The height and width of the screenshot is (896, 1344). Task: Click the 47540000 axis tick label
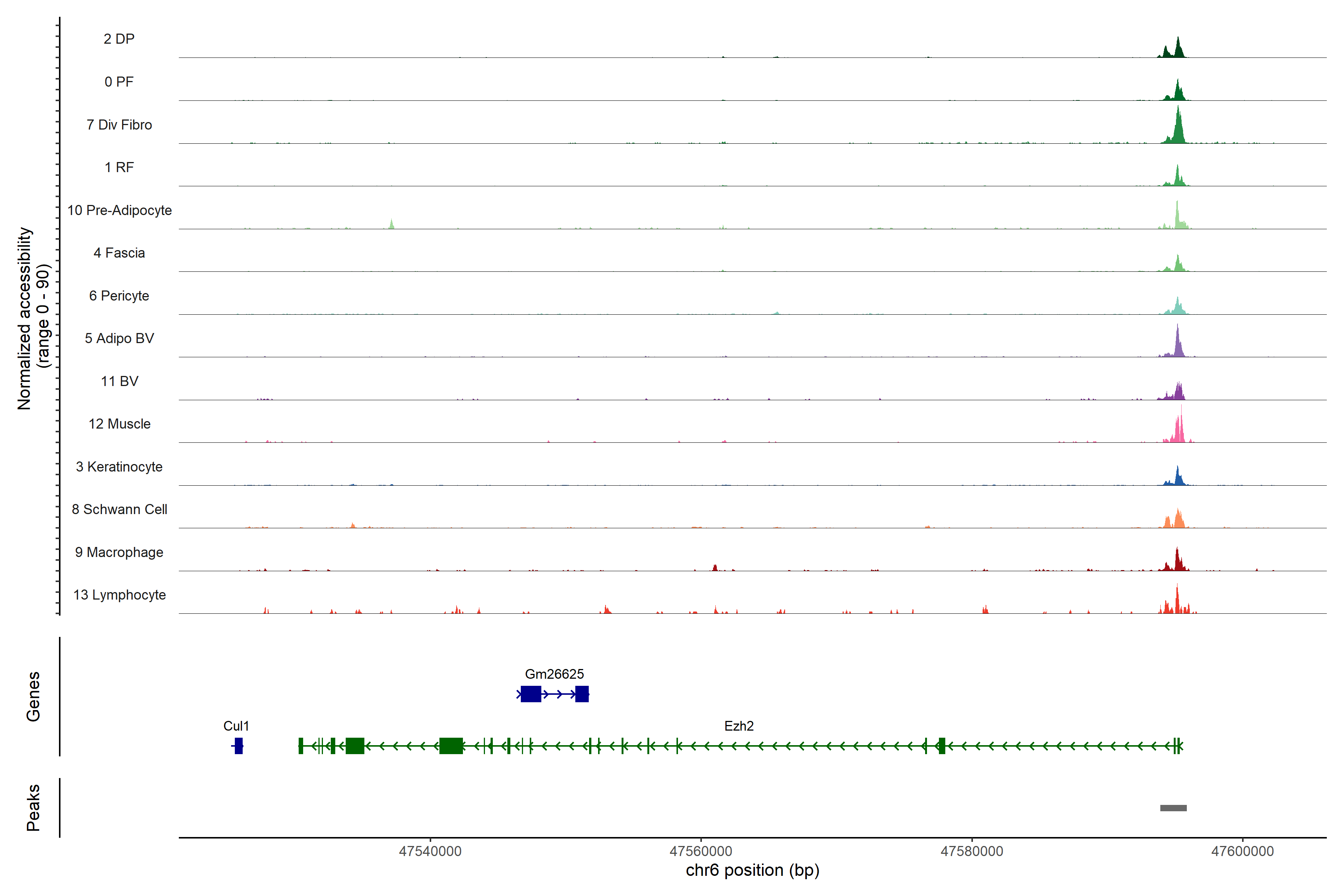pos(430,851)
